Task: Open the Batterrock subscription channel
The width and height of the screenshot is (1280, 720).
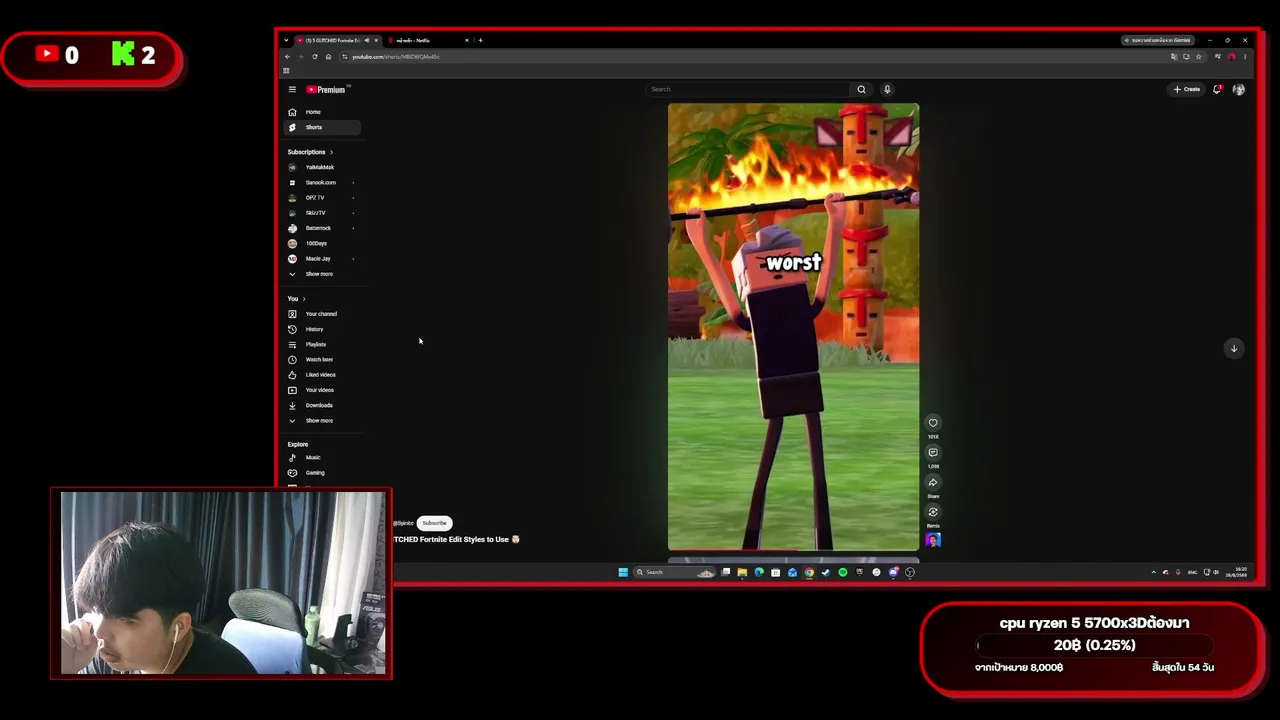Action: point(321,228)
